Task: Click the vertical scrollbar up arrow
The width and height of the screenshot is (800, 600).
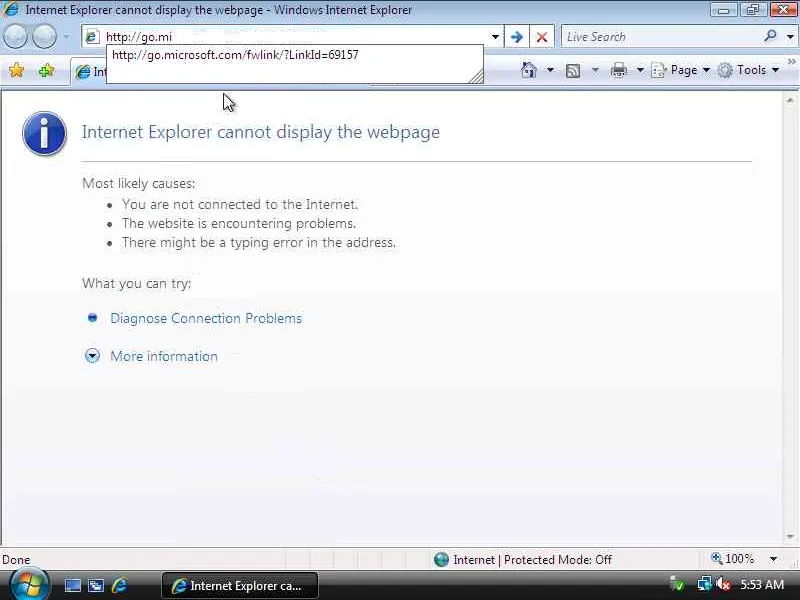Action: point(790,100)
